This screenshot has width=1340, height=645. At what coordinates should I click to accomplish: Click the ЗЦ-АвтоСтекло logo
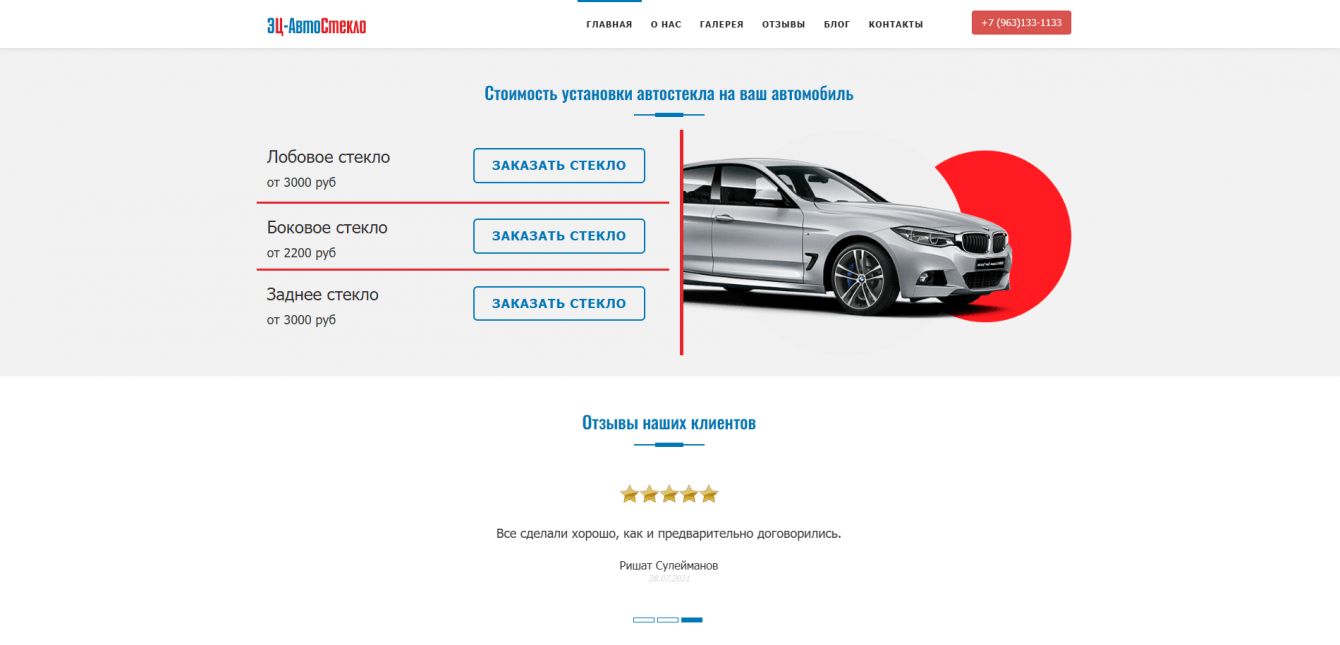[x=316, y=26]
